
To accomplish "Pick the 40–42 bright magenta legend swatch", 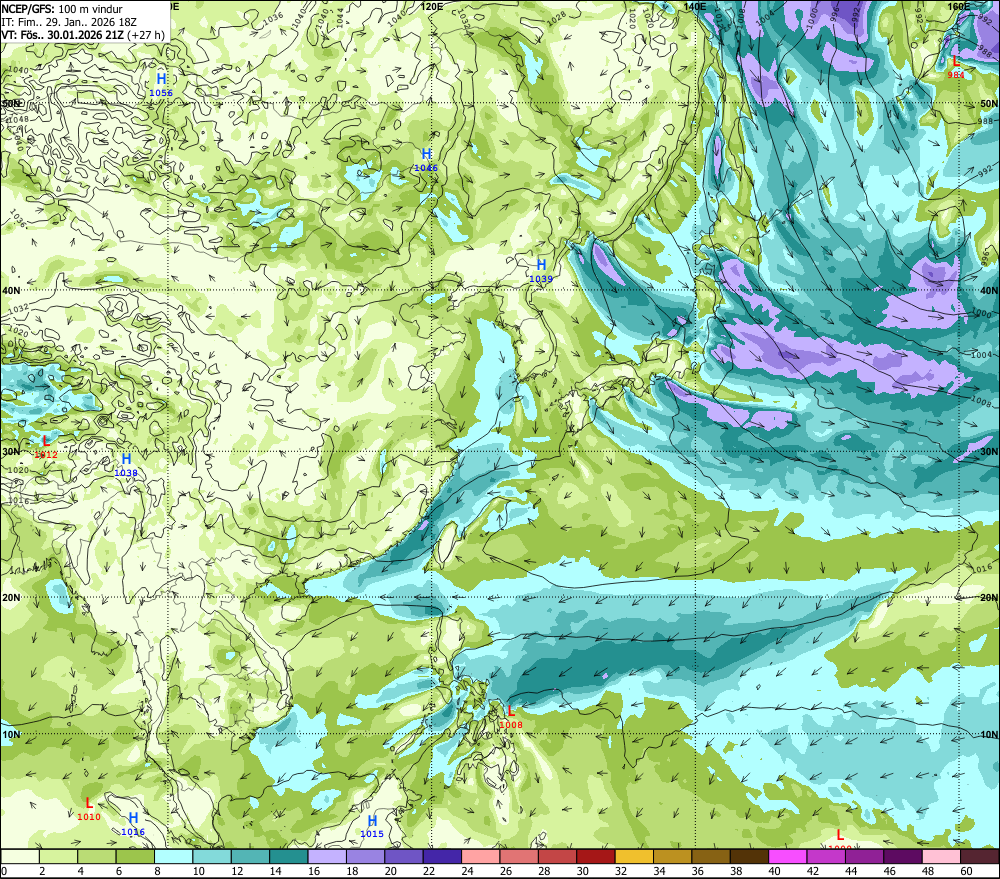I will point(788,856).
